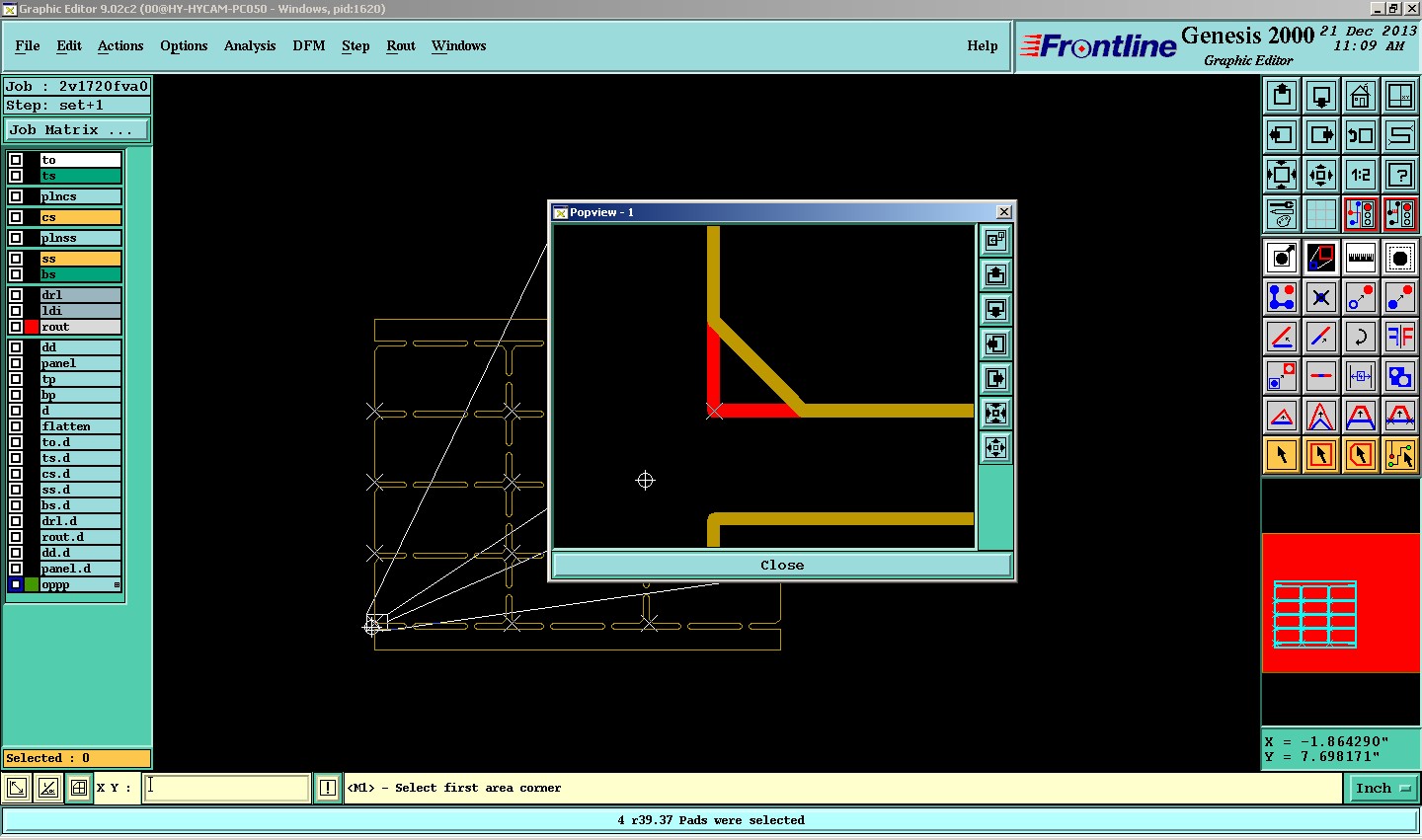Open the File menu
The height and width of the screenshot is (840, 1422).
click(28, 45)
